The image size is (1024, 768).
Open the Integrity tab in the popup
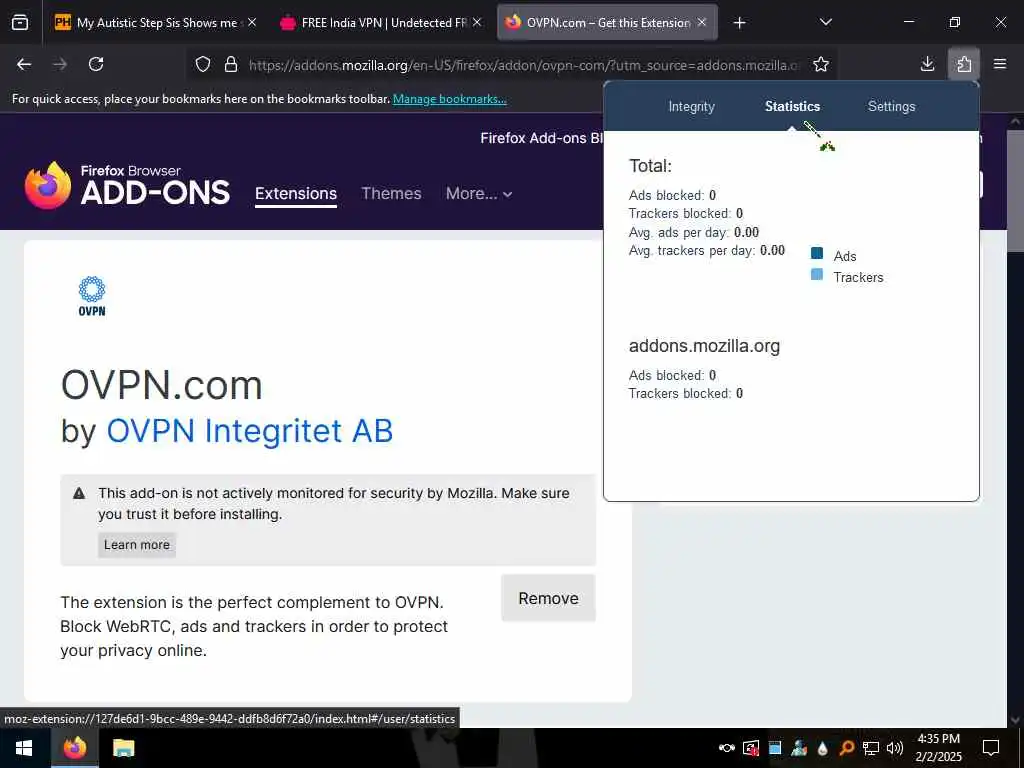tap(692, 106)
